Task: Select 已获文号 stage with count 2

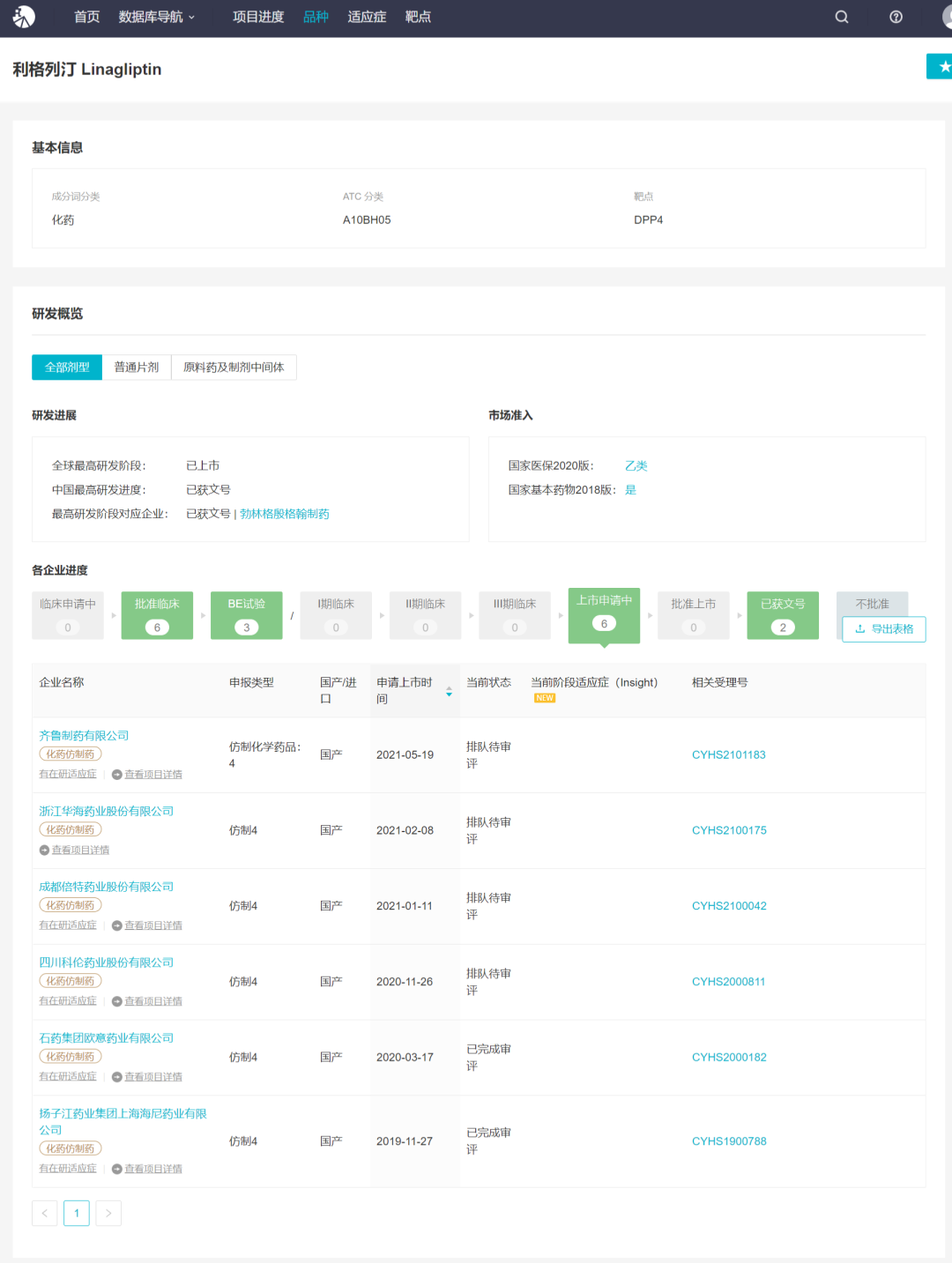Action: 783,615
